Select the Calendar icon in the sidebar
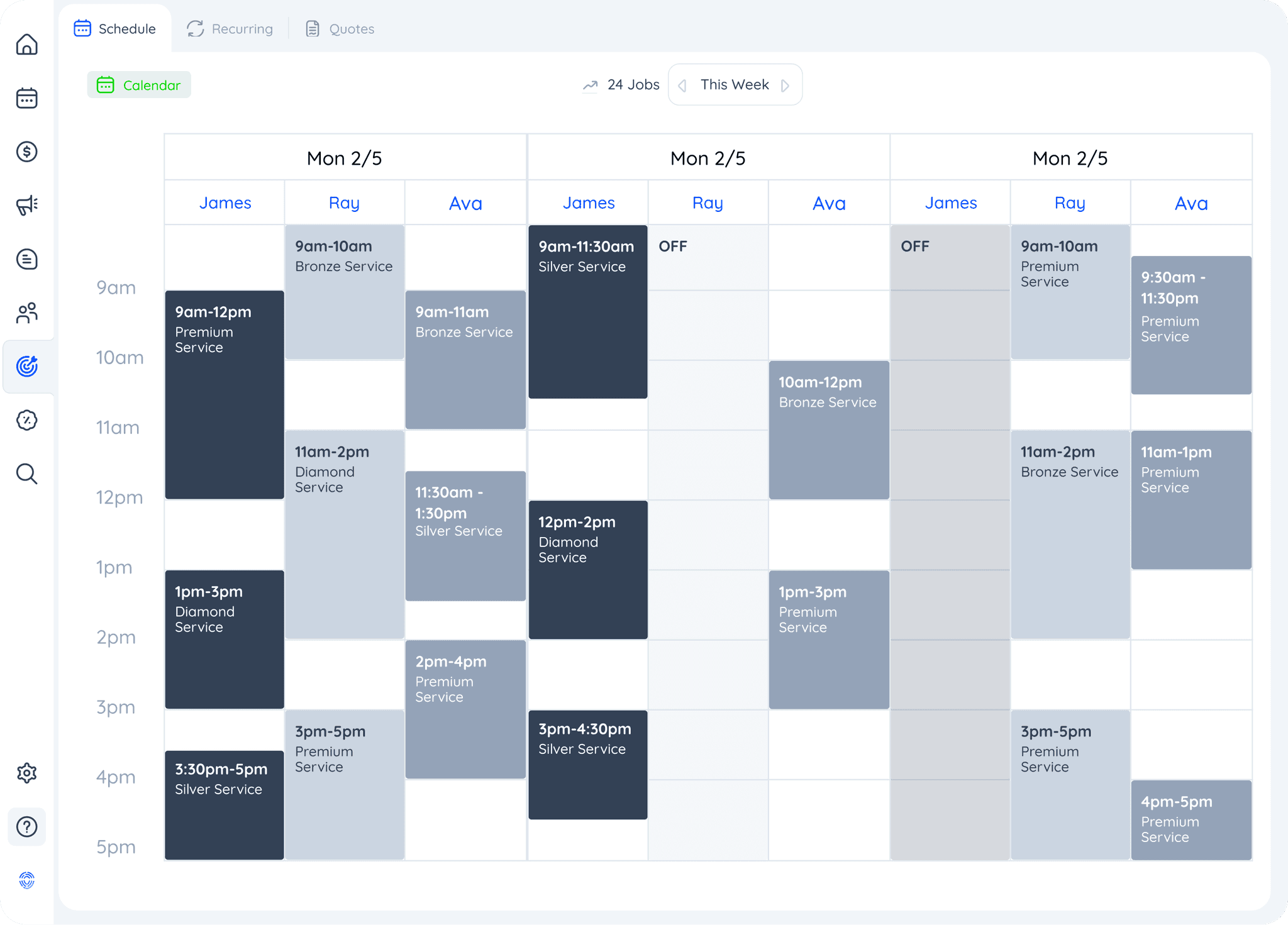This screenshot has height=925, width=1288. 27,98
